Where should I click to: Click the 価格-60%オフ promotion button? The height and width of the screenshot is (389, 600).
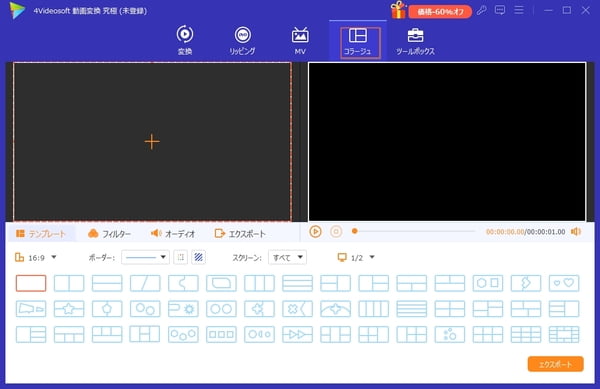440,11
